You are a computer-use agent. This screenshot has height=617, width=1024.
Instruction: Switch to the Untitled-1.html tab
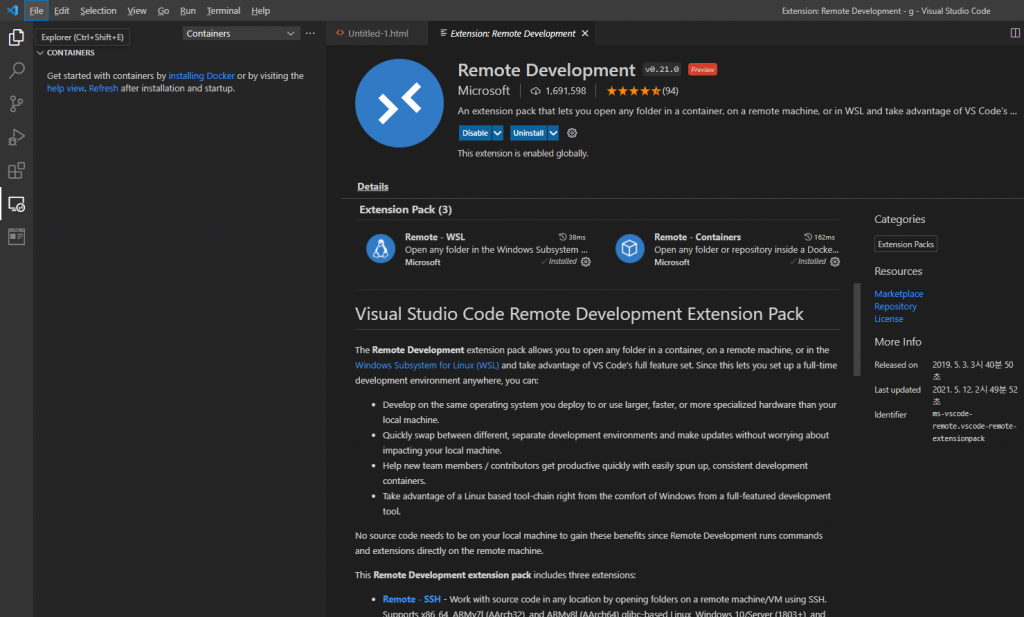[377, 33]
